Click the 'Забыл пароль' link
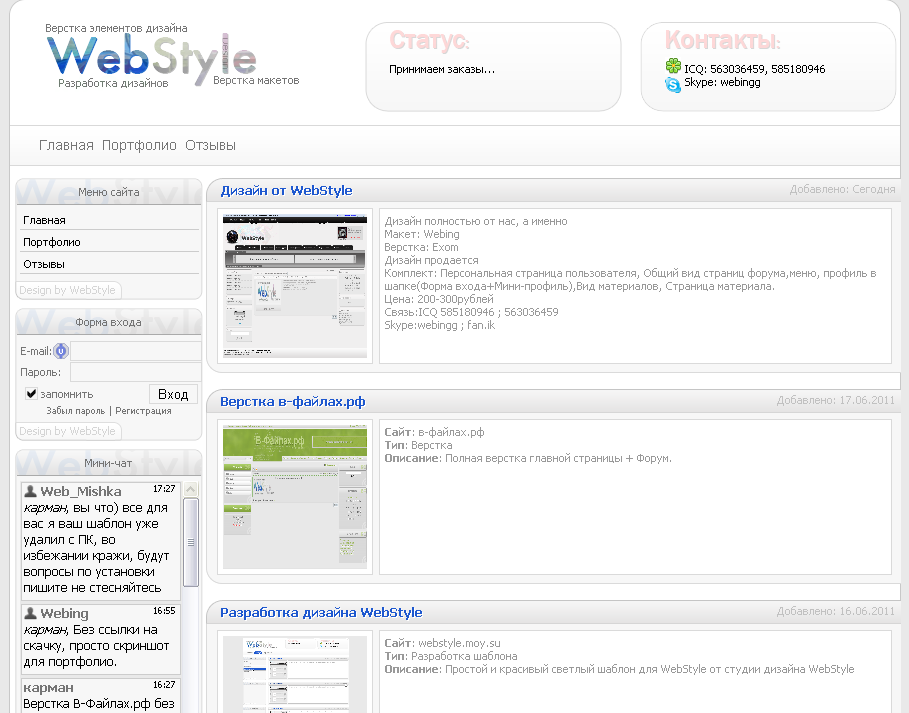The image size is (909, 713). (75, 410)
